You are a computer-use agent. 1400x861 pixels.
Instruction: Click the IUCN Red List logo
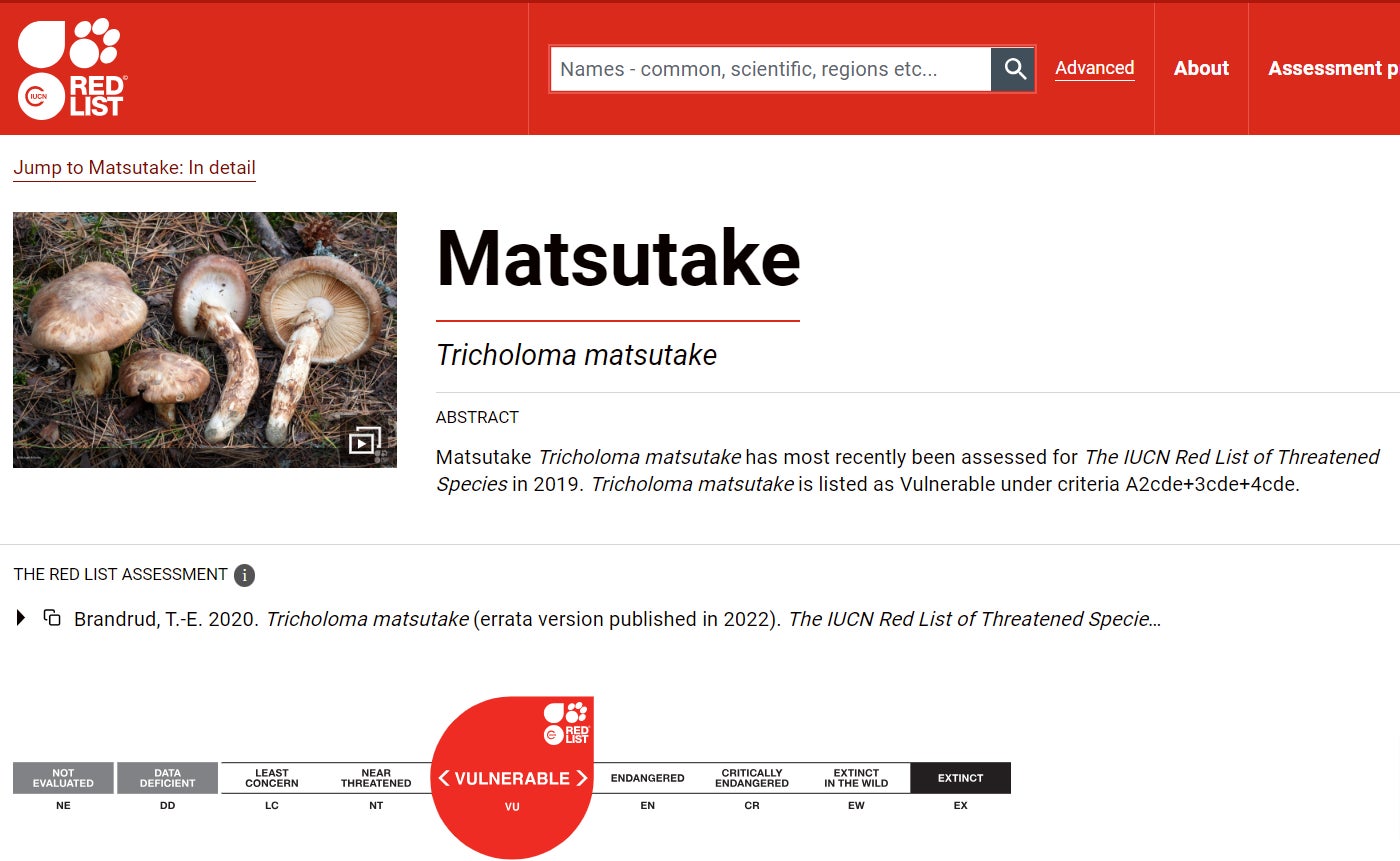coord(70,68)
